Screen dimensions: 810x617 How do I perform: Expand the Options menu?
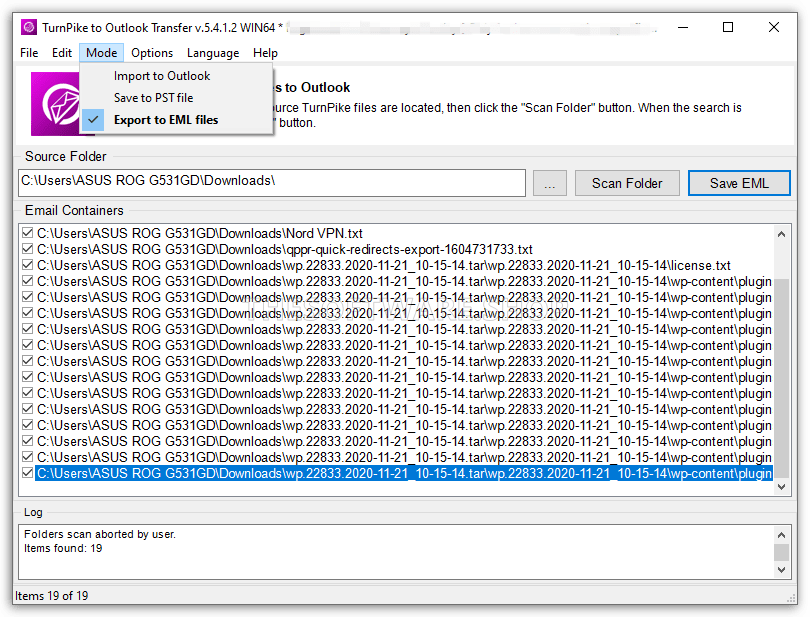pyautogui.click(x=152, y=53)
